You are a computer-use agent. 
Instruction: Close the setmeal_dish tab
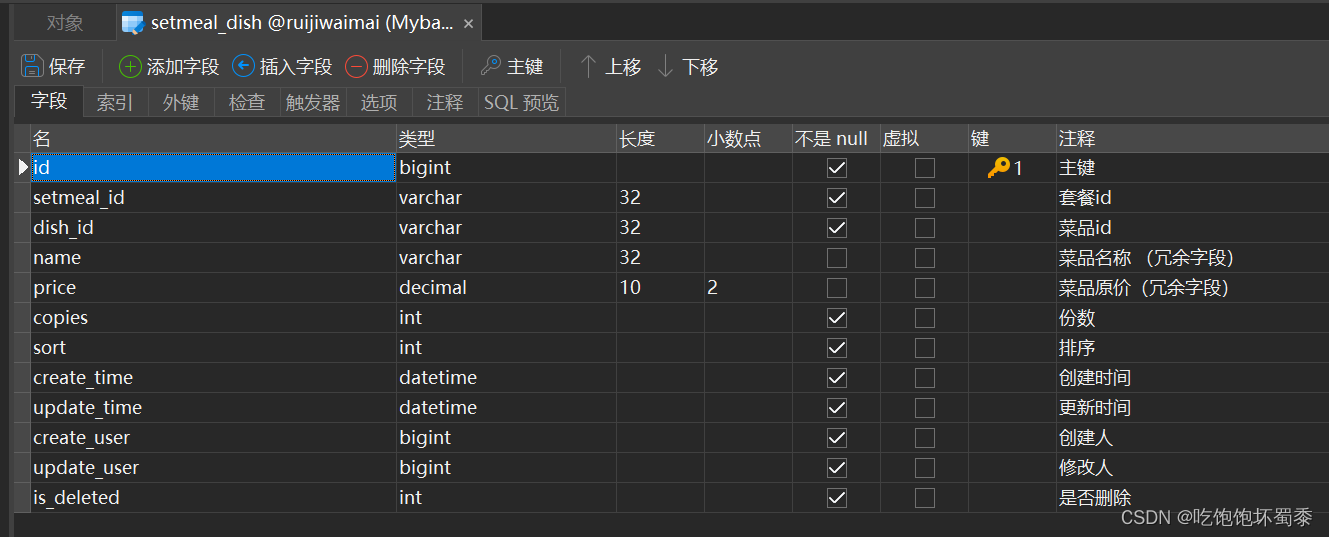point(469,23)
